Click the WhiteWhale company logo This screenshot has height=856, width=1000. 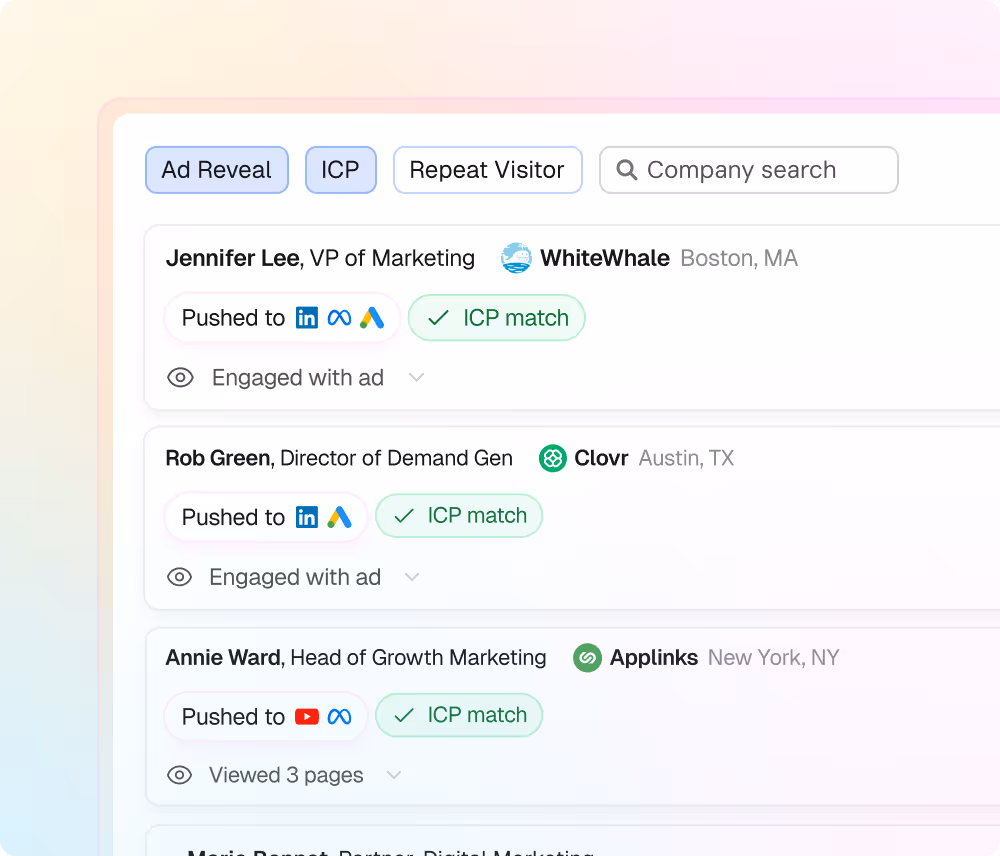click(x=516, y=258)
